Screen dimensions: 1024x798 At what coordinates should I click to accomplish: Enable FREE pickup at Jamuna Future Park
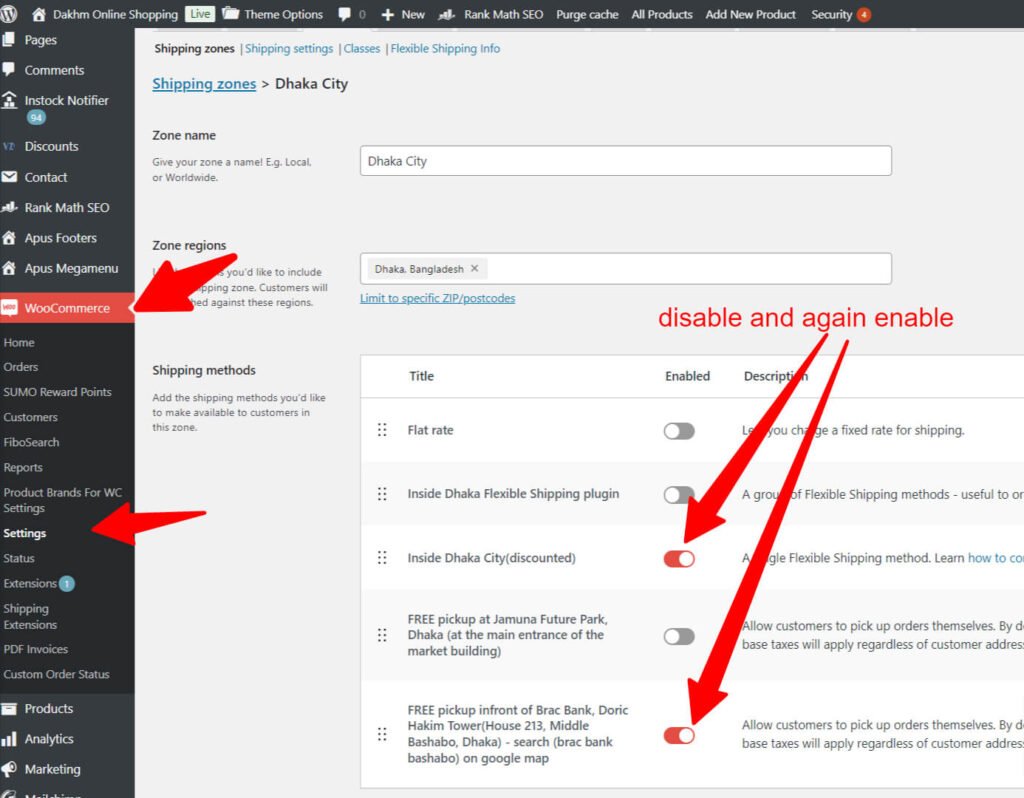click(678, 634)
